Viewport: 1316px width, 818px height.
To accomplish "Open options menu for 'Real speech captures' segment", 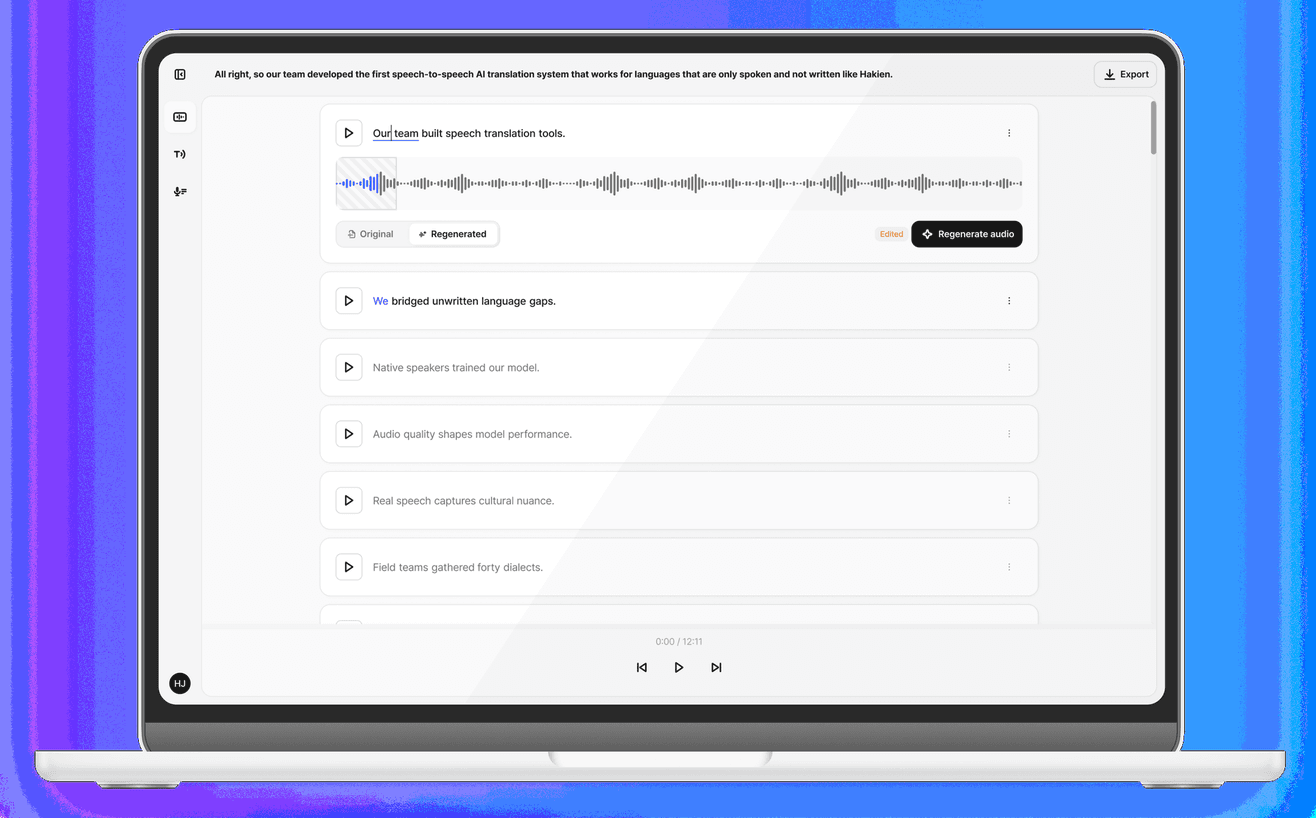I will pyautogui.click(x=1009, y=500).
